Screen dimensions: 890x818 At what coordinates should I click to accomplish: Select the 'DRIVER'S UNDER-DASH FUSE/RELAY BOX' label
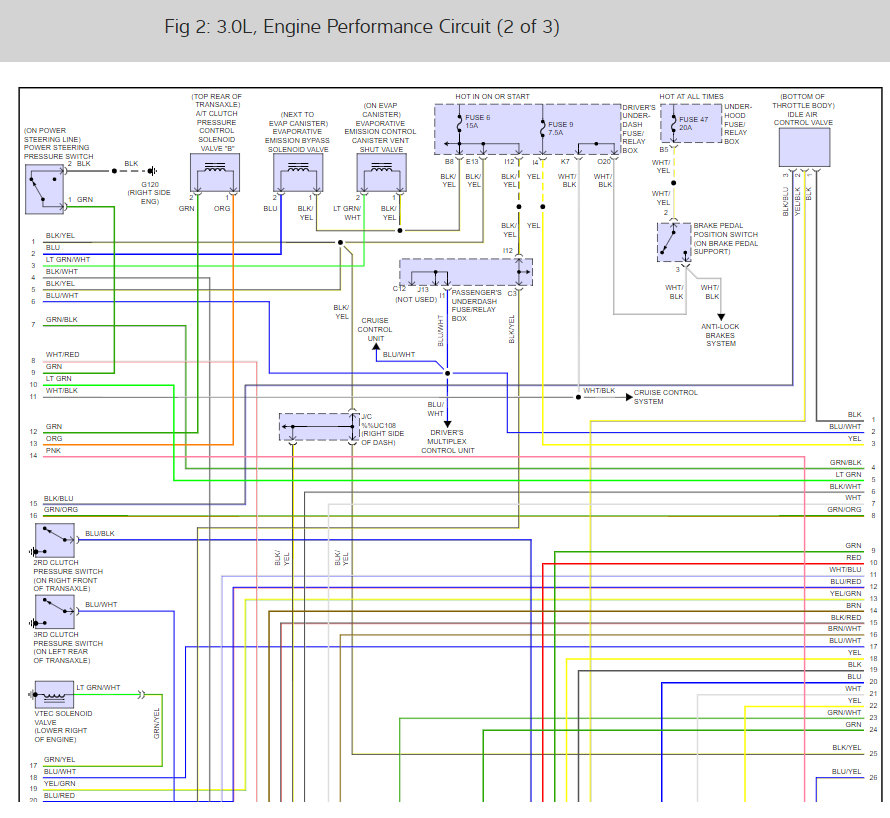pyautogui.click(x=639, y=129)
